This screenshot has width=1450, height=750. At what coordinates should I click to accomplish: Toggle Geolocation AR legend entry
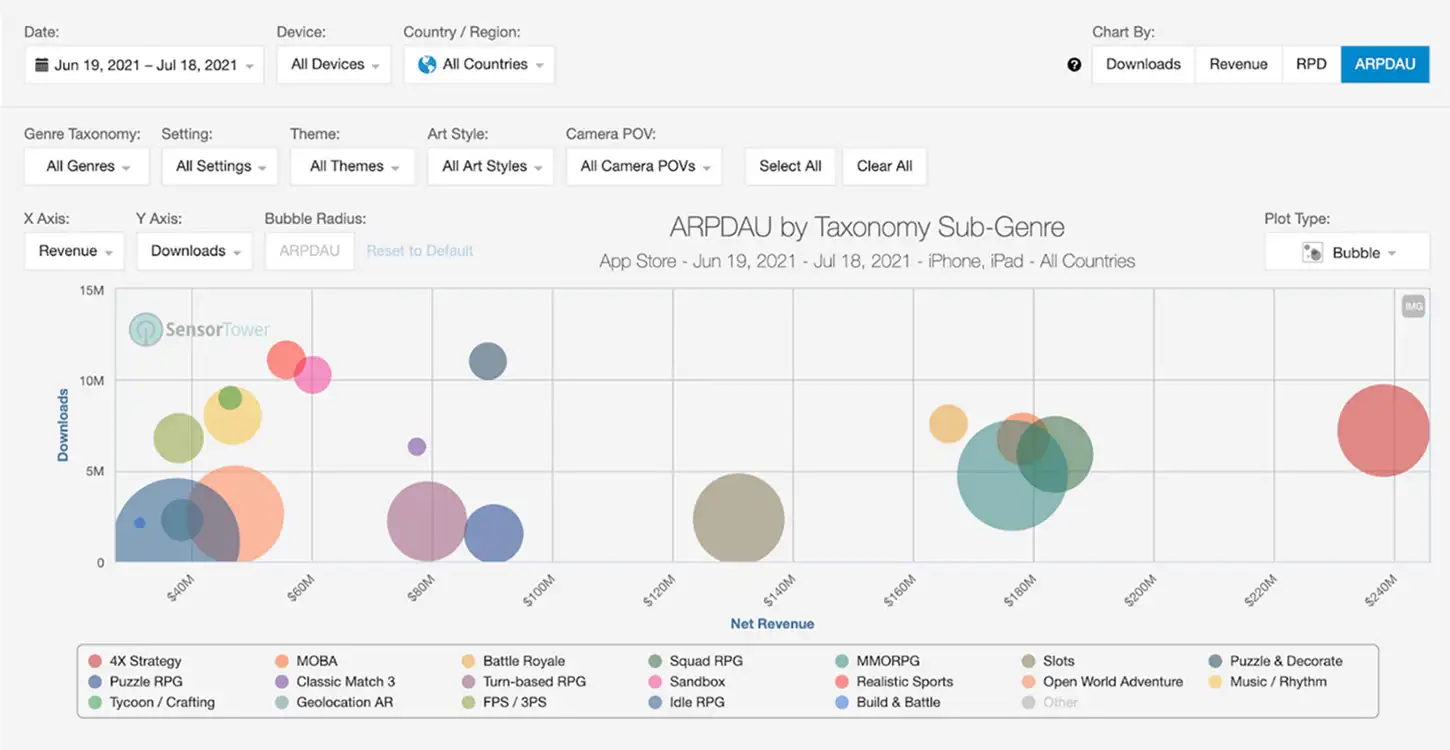pyautogui.click(x=334, y=702)
